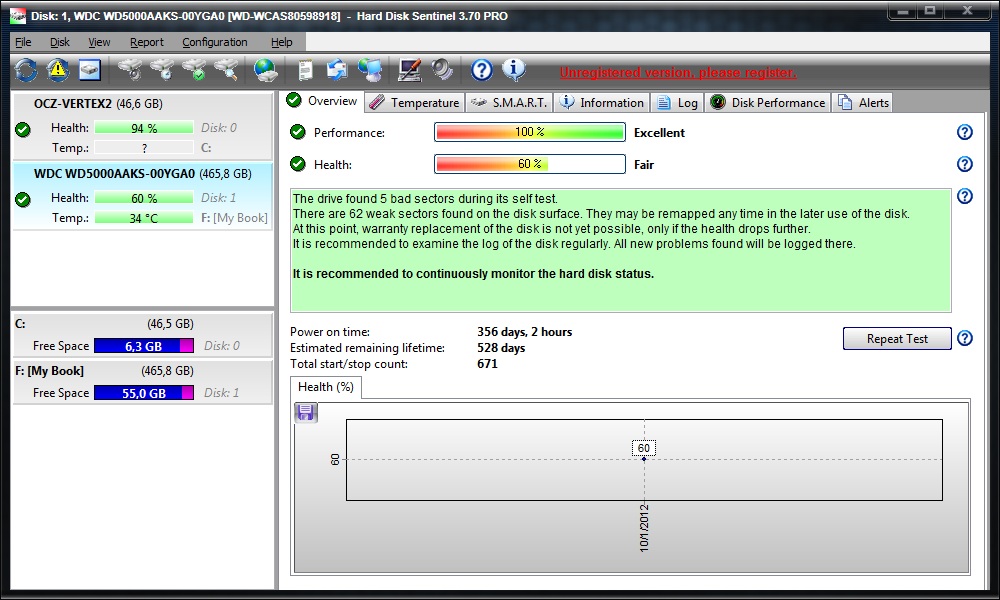Click the green check icon of OCZ-VERTEX2 disk
The width and height of the screenshot is (1000, 600).
pos(23,130)
